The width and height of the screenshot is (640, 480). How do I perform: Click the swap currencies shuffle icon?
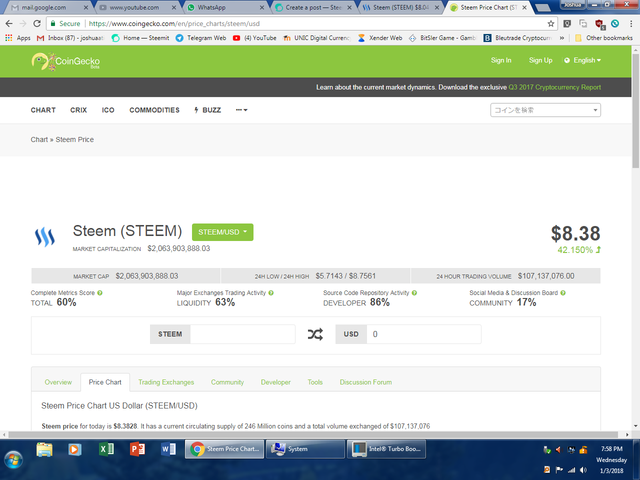[315, 334]
